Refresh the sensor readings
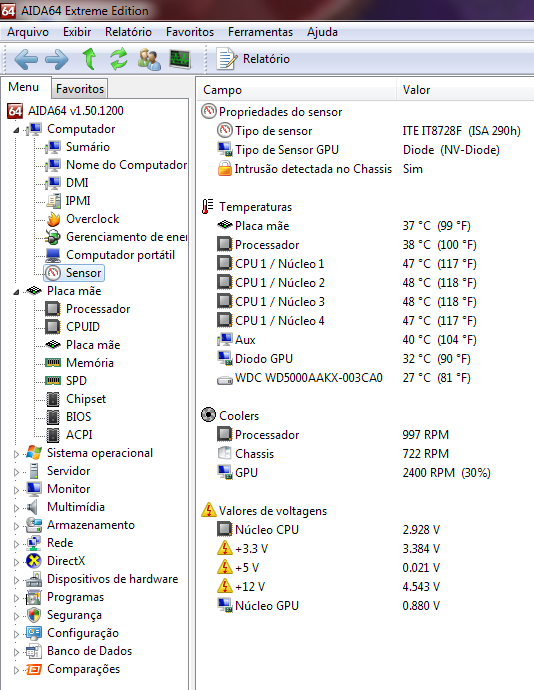The height and width of the screenshot is (690, 534). click(119, 59)
